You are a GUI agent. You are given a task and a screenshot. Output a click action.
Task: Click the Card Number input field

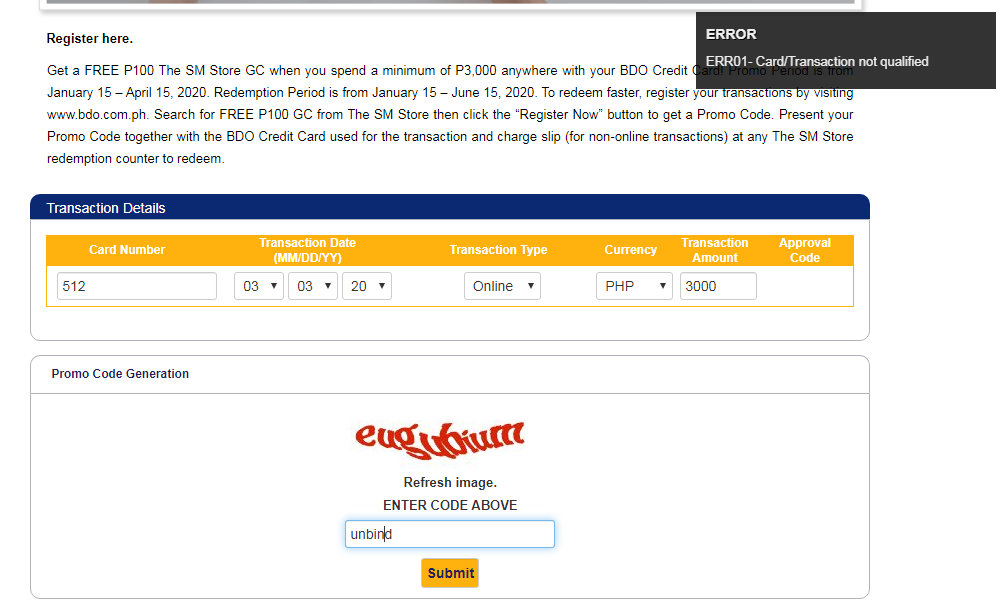click(137, 286)
